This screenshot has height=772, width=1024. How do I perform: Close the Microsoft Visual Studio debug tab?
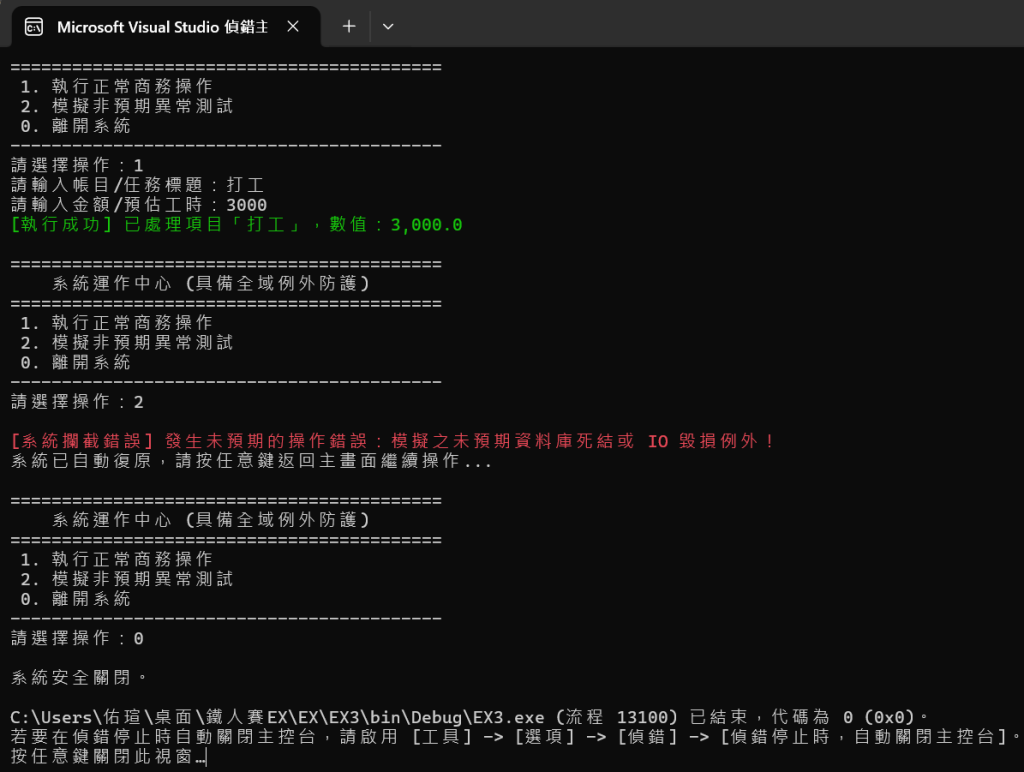click(x=293, y=26)
